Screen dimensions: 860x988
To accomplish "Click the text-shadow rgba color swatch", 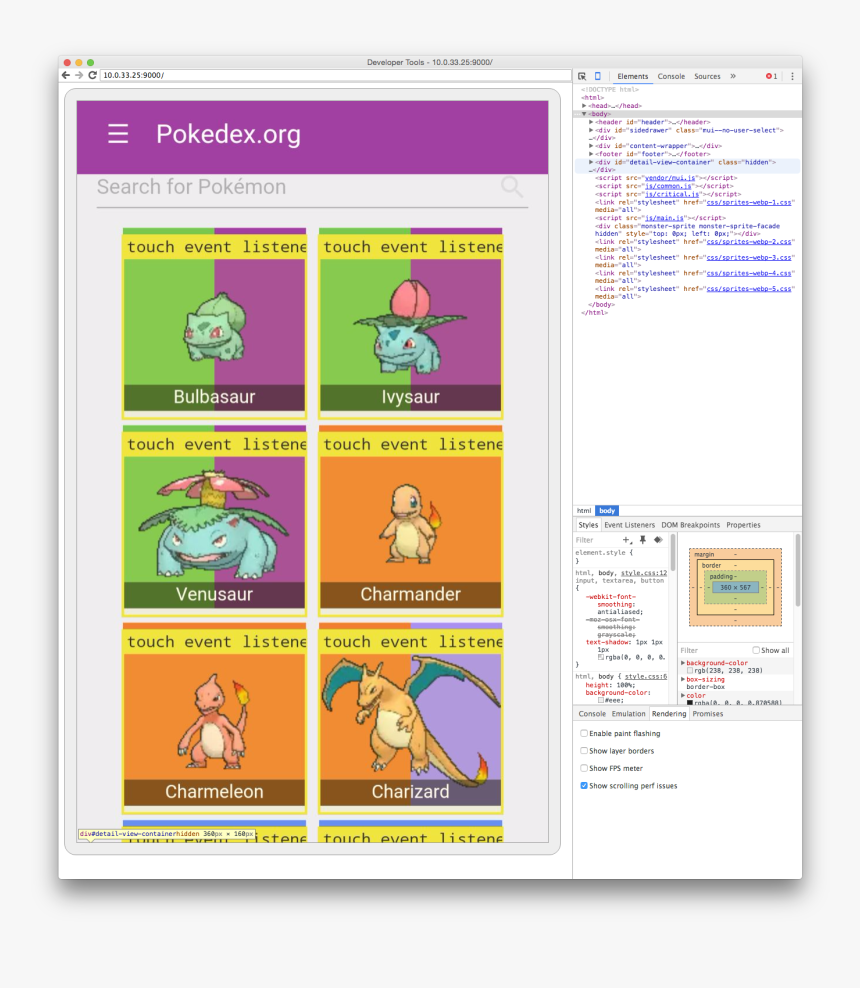I will (600, 657).
